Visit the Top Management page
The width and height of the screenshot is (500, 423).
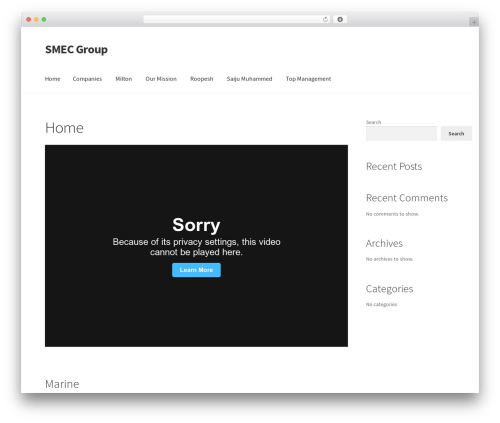coord(308,79)
